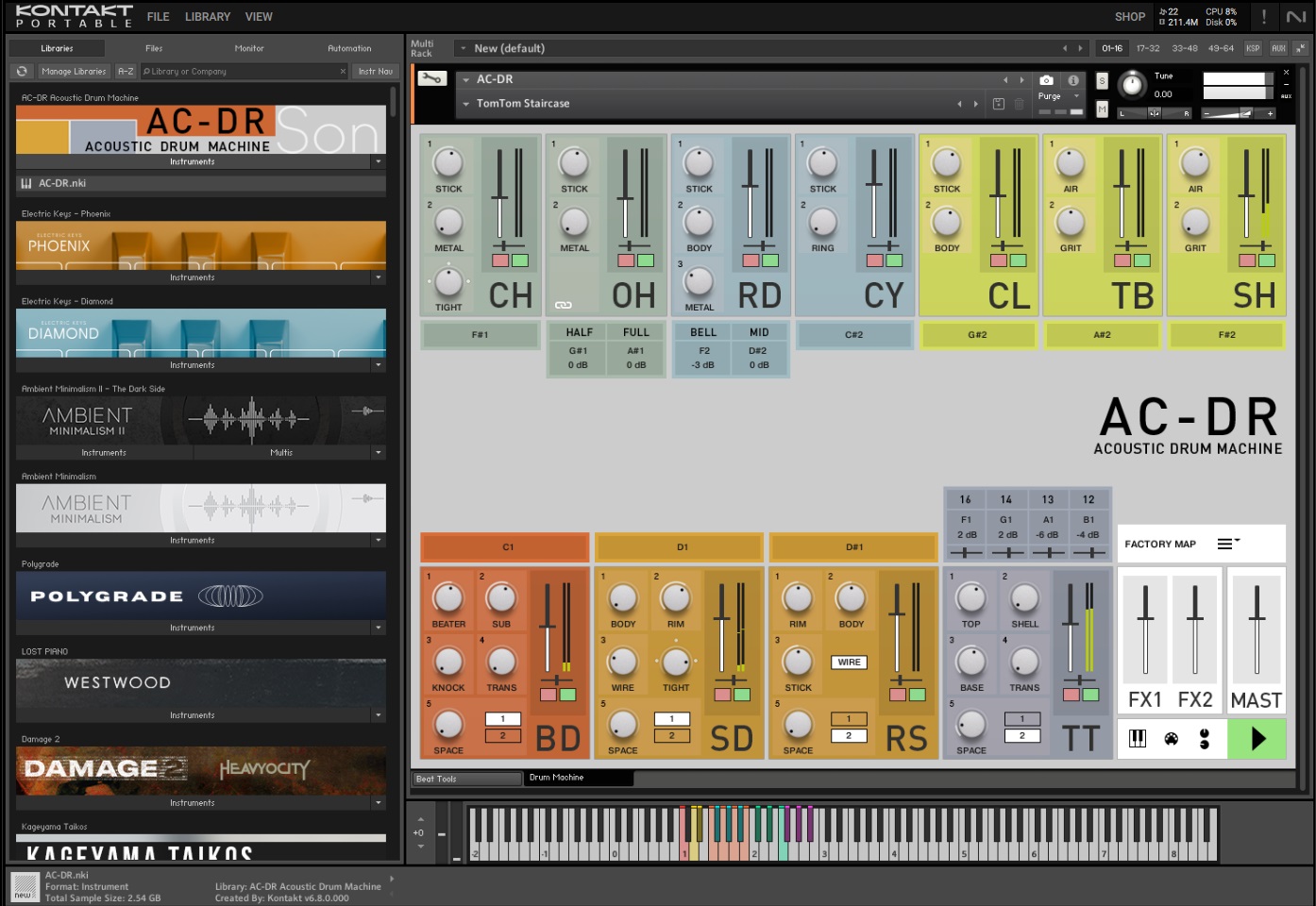Switch to the Files tab
The width and height of the screenshot is (1316, 906).
(154, 48)
